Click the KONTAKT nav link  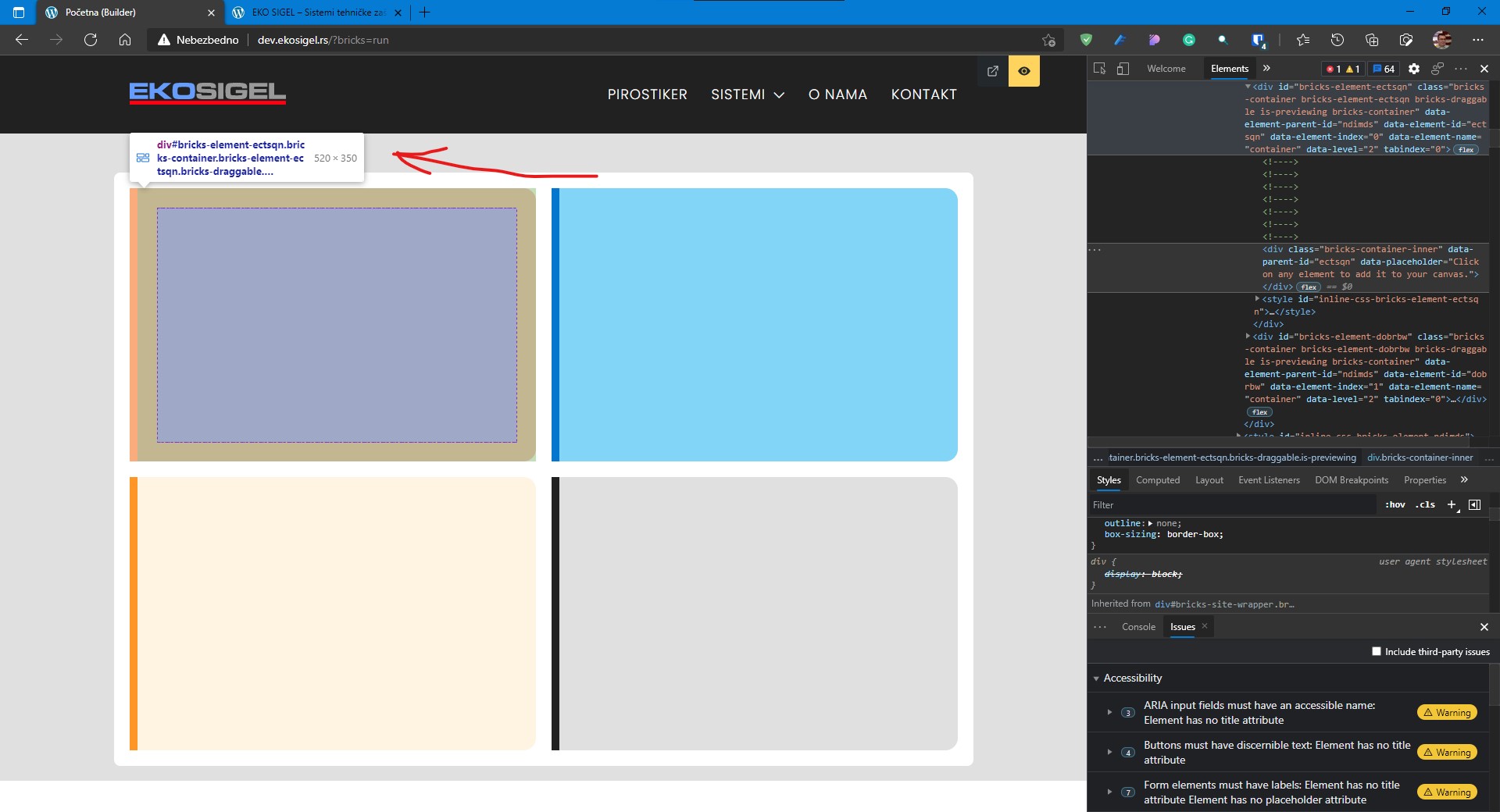pos(923,94)
